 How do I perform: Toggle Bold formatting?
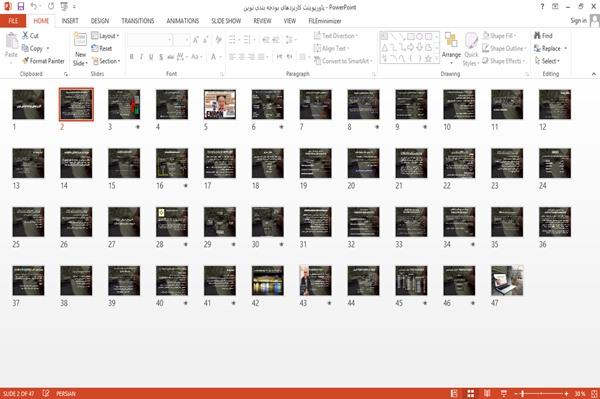pyautogui.click(x=132, y=57)
